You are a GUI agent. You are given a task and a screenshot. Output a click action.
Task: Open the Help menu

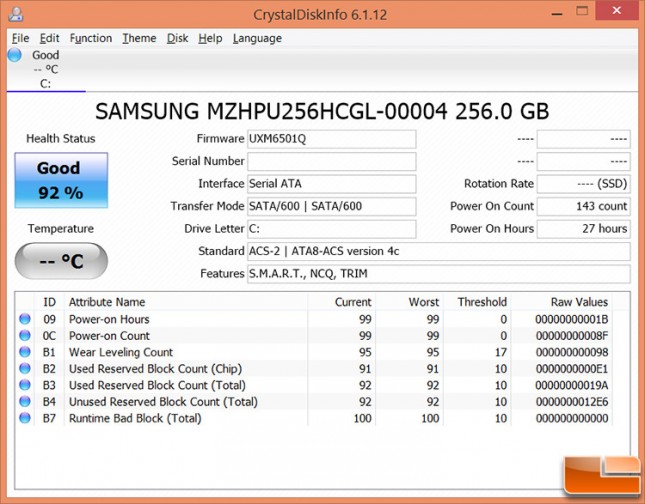point(210,38)
